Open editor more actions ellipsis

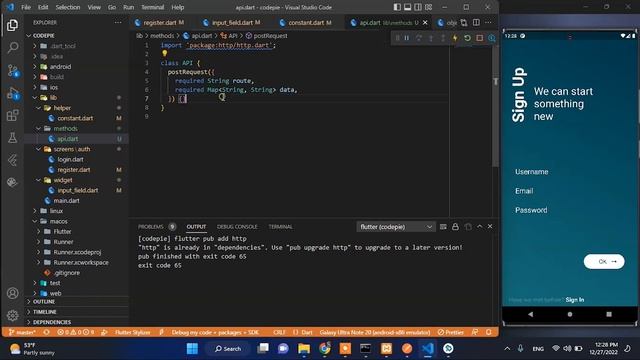(x=489, y=22)
